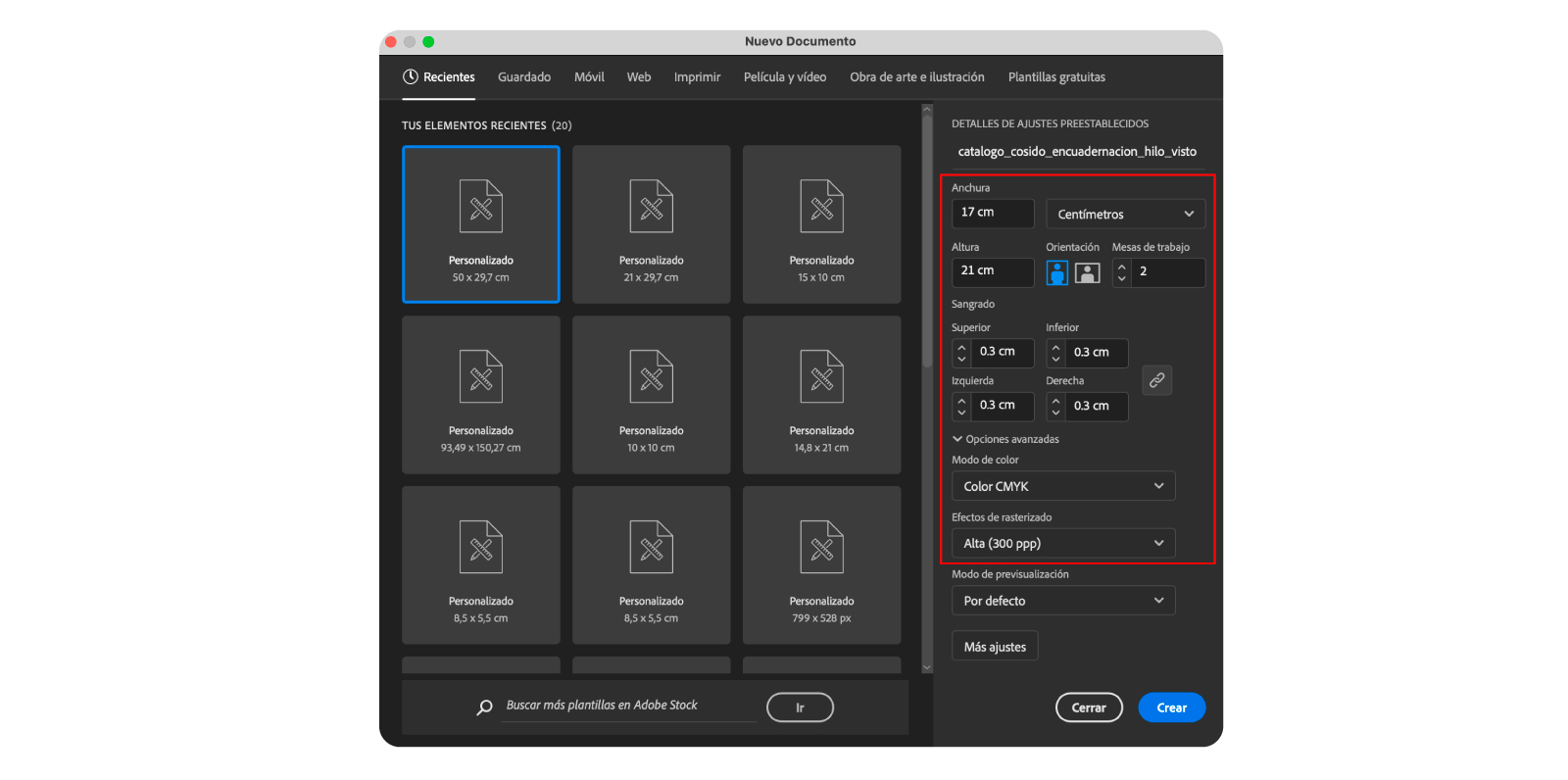Open the Plantillas gratuitas tab
Viewport: 1568px width, 780px height.
(x=1056, y=77)
